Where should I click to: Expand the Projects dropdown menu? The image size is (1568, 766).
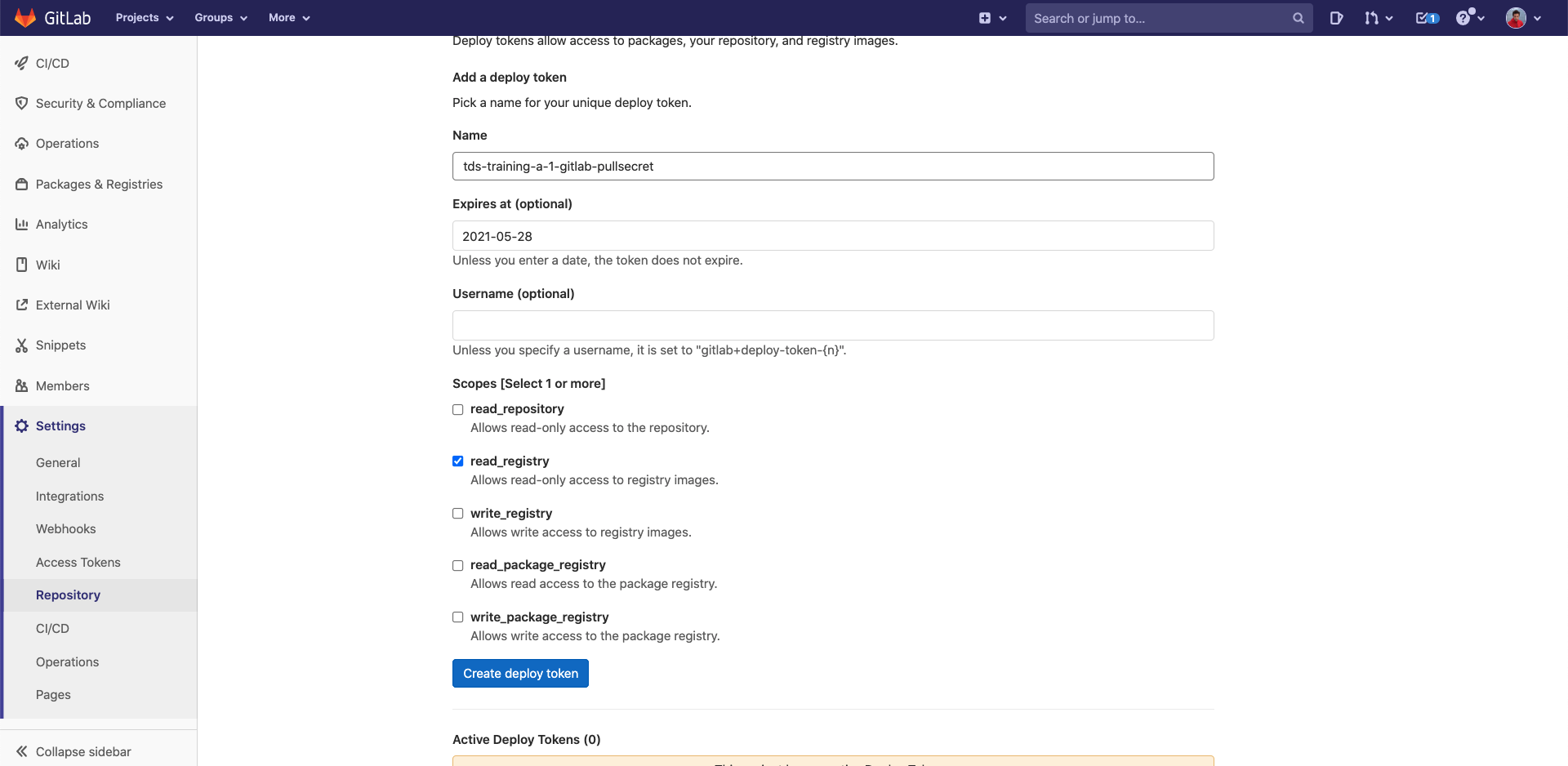click(145, 17)
